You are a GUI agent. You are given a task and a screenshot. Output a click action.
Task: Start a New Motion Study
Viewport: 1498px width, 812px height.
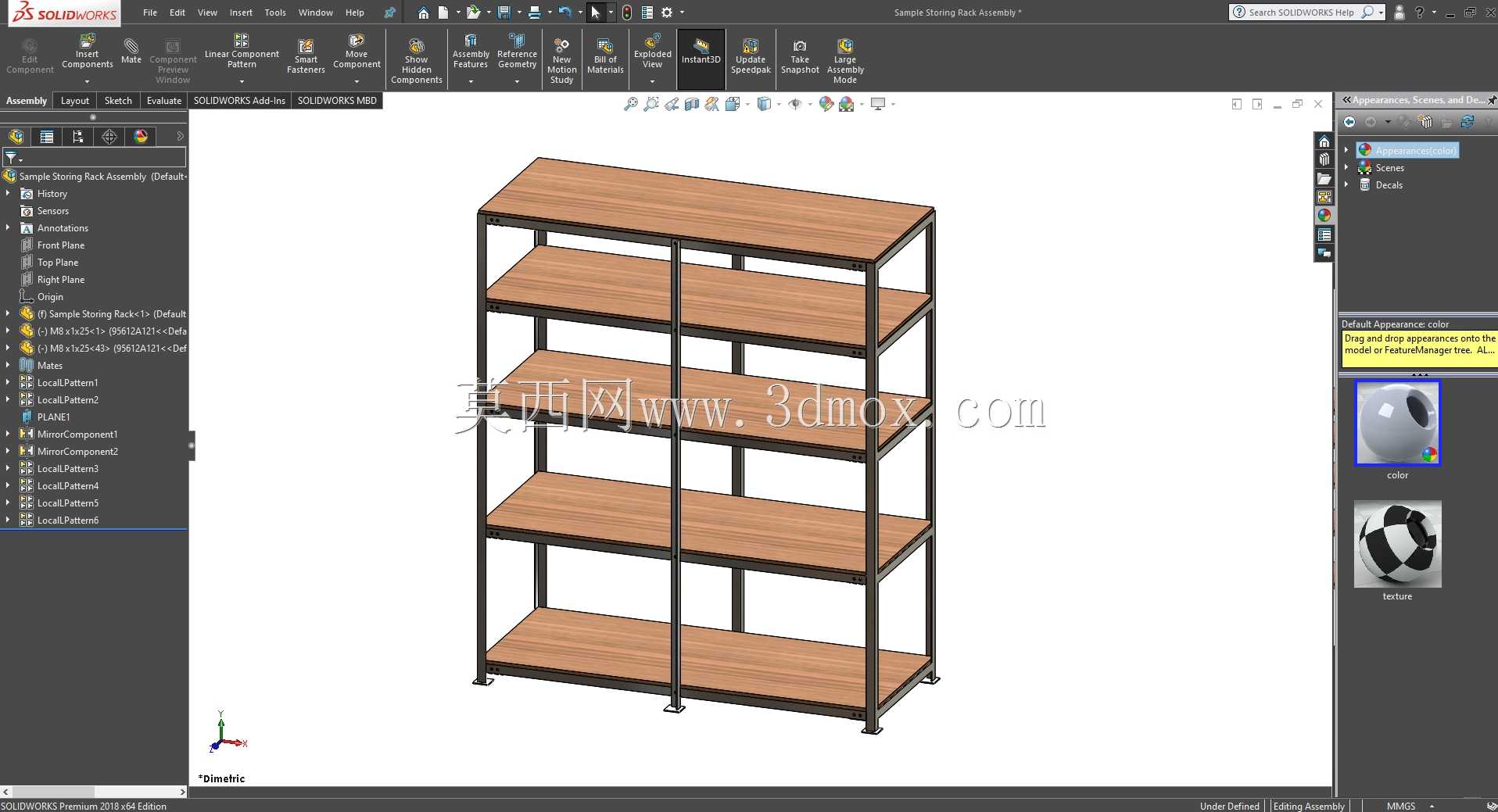click(561, 60)
